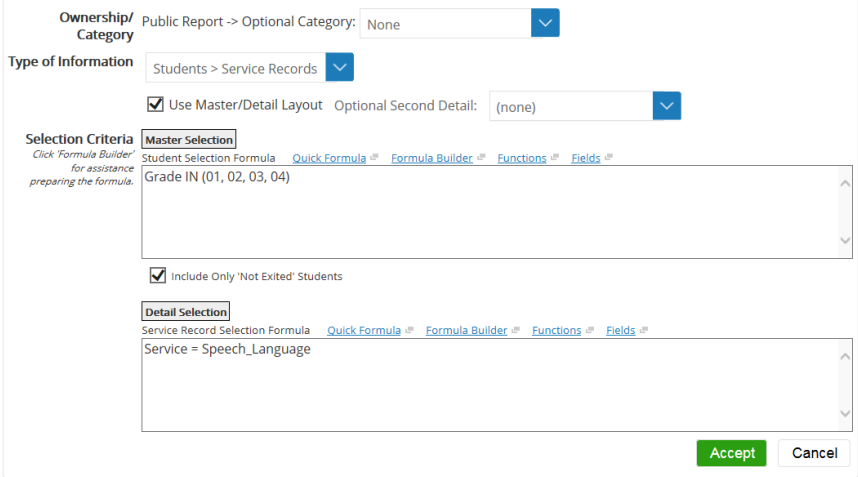
Task: Expand the Type of Information dropdown
Action: [x=340, y=68]
